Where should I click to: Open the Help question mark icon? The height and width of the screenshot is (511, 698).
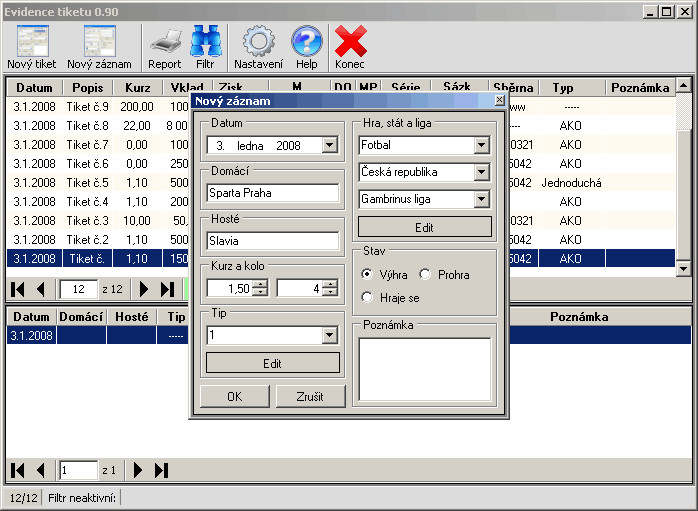[x=306, y=47]
